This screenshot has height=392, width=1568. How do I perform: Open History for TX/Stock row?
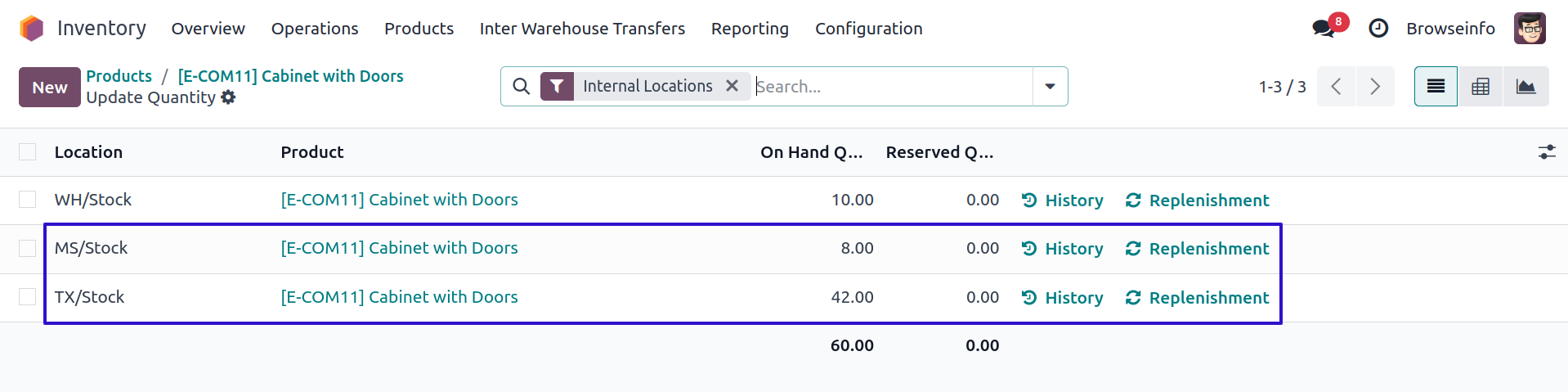1063,298
